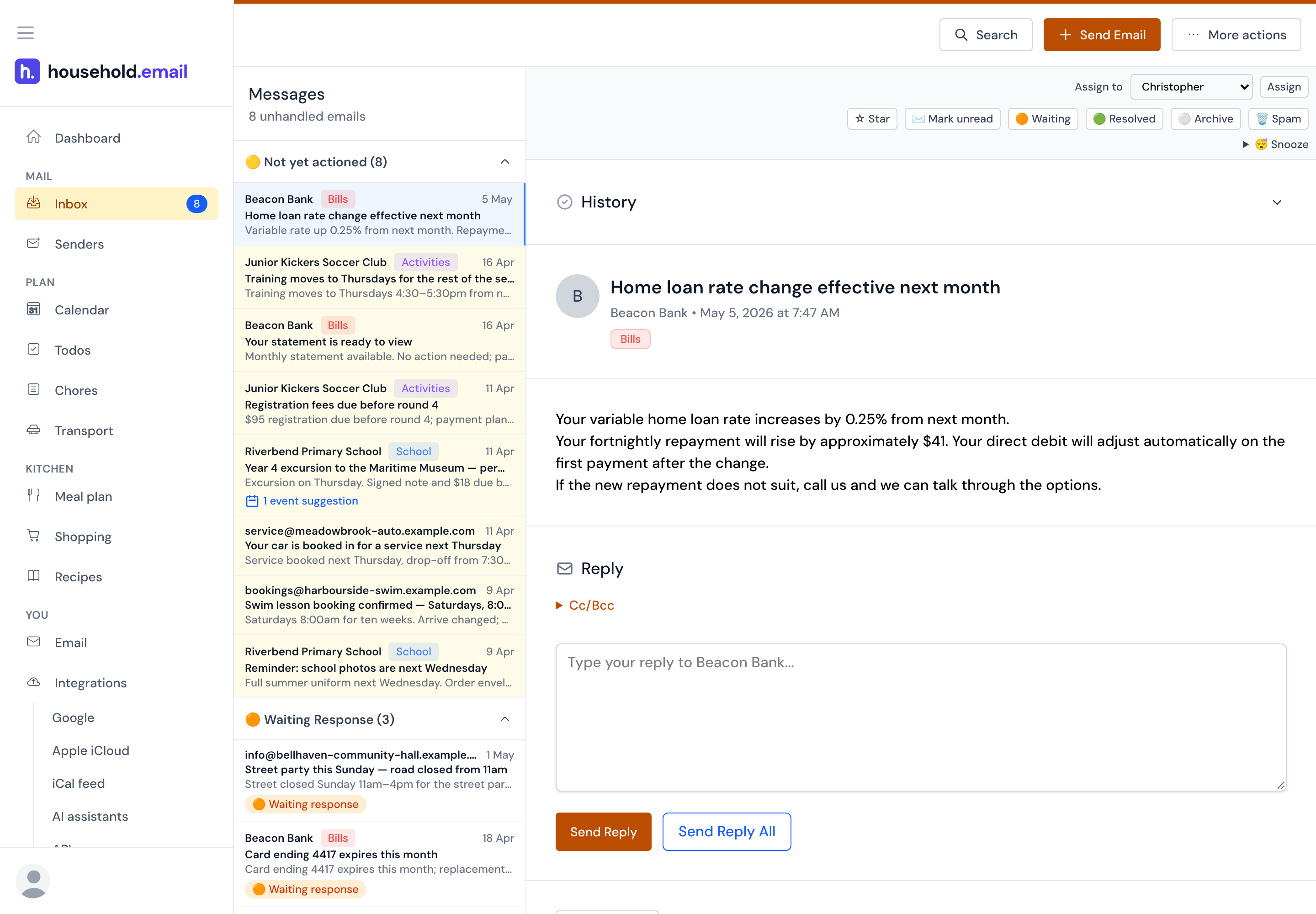Expand the Cc/Bcc disclosure
The image size is (1316, 914).
click(x=585, y=606)
